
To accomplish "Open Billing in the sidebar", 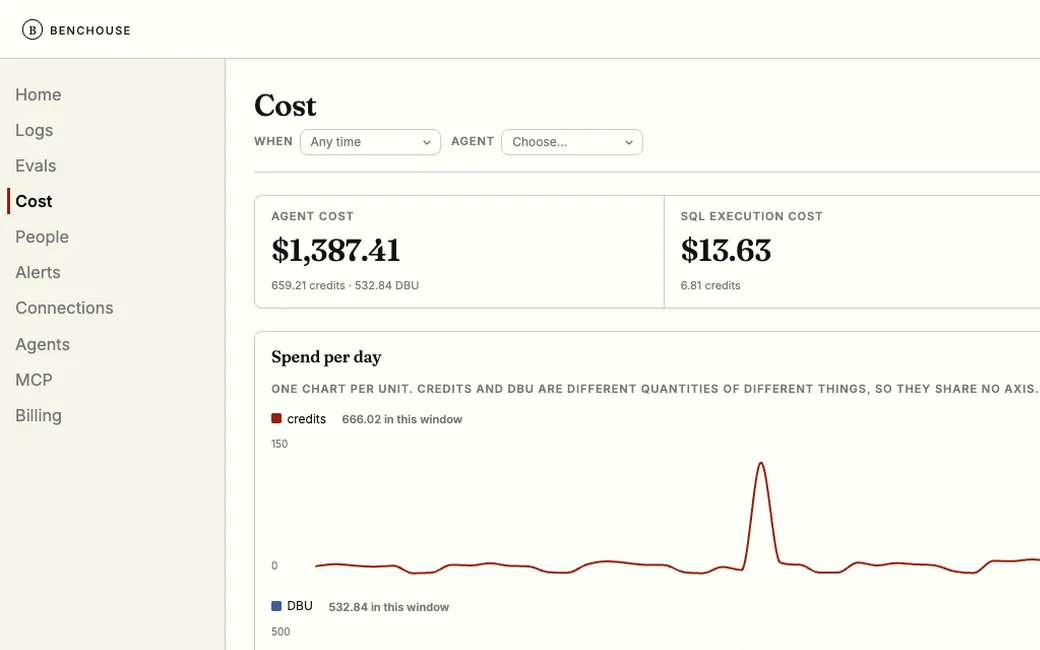I will [x=38, y=415].
